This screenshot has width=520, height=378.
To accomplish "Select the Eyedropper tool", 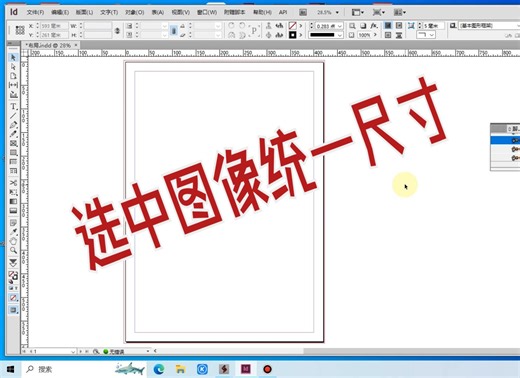I will (x=13, y=232).
